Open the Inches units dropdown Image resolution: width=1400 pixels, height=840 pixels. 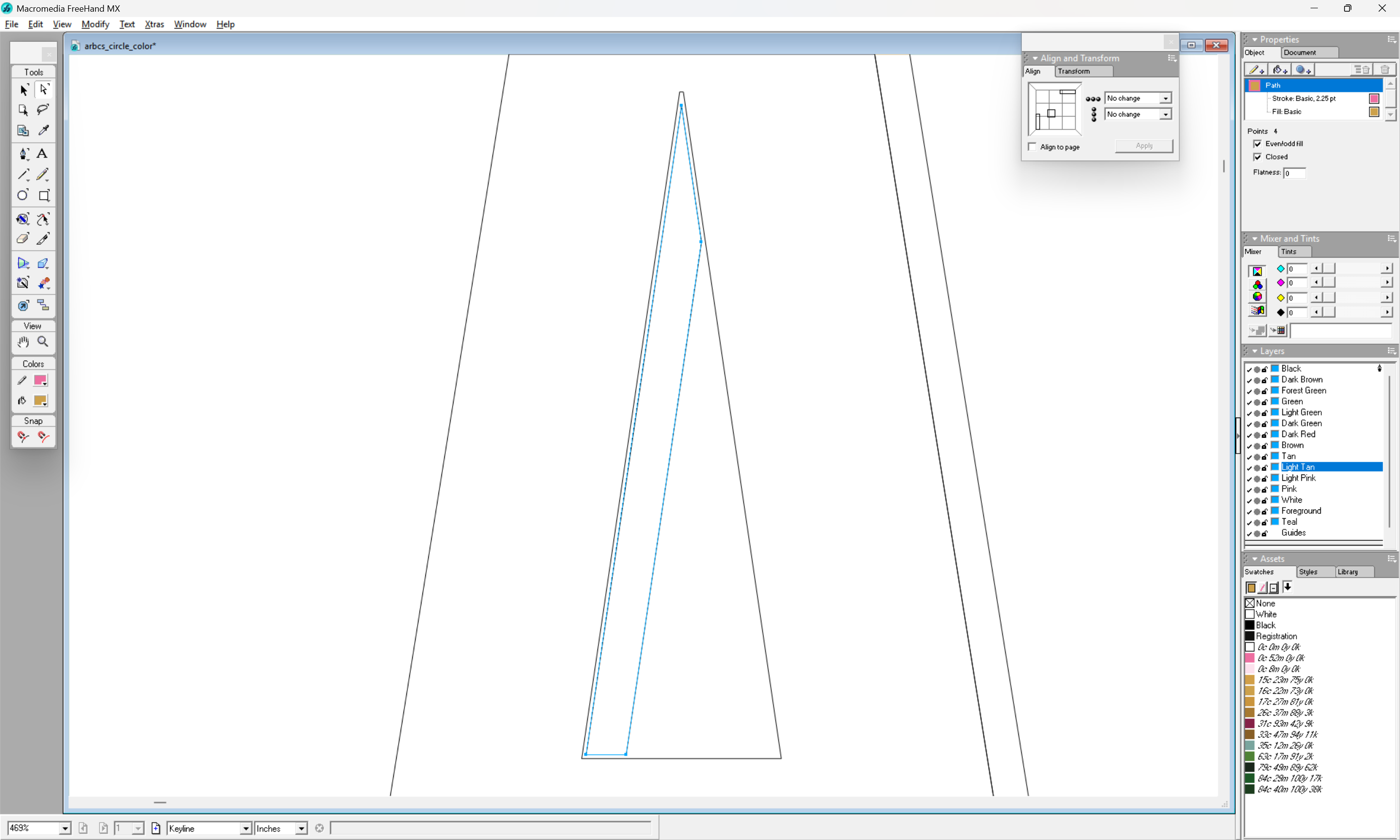pos(301,828)
